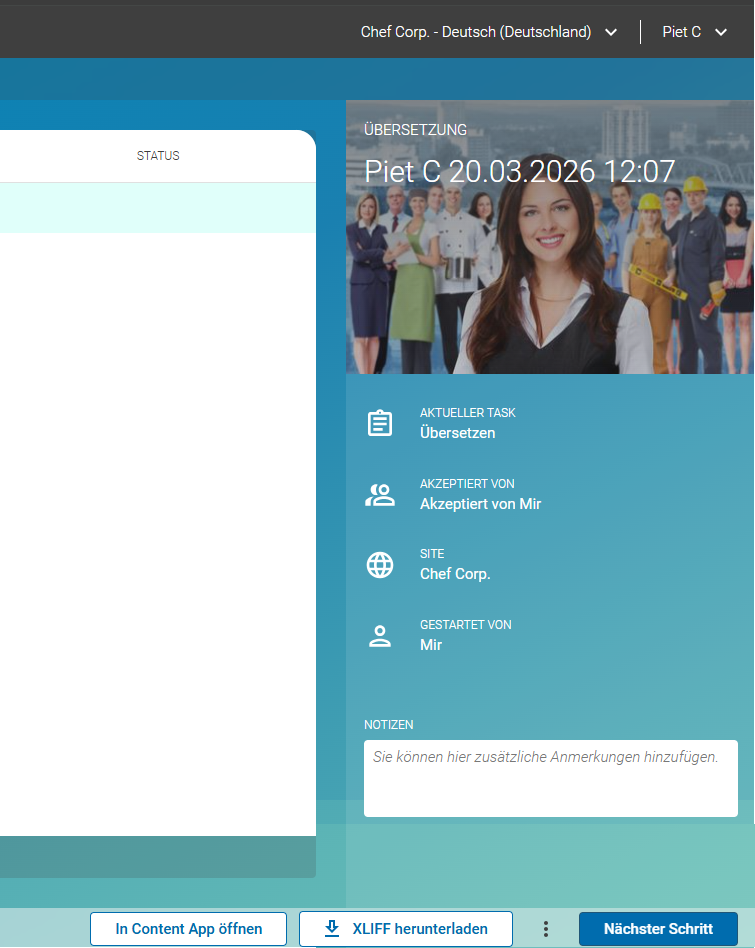Click the Akzeptiert von Mir text
The image size is (755, 948).
[x=481, y=504]
